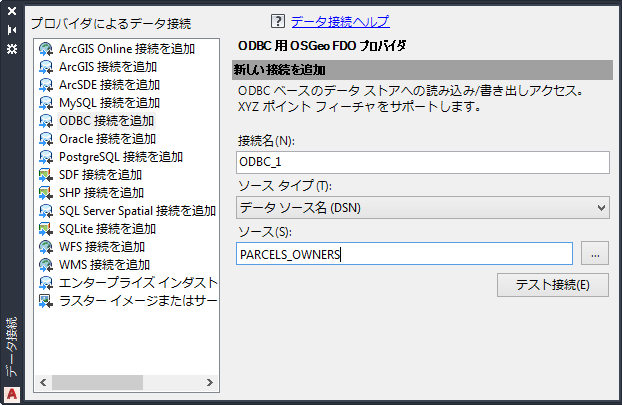The image size is (622, 405).
Task: Select エンタープライズ インダスト entry text
Action: click(x=138, y=283)
